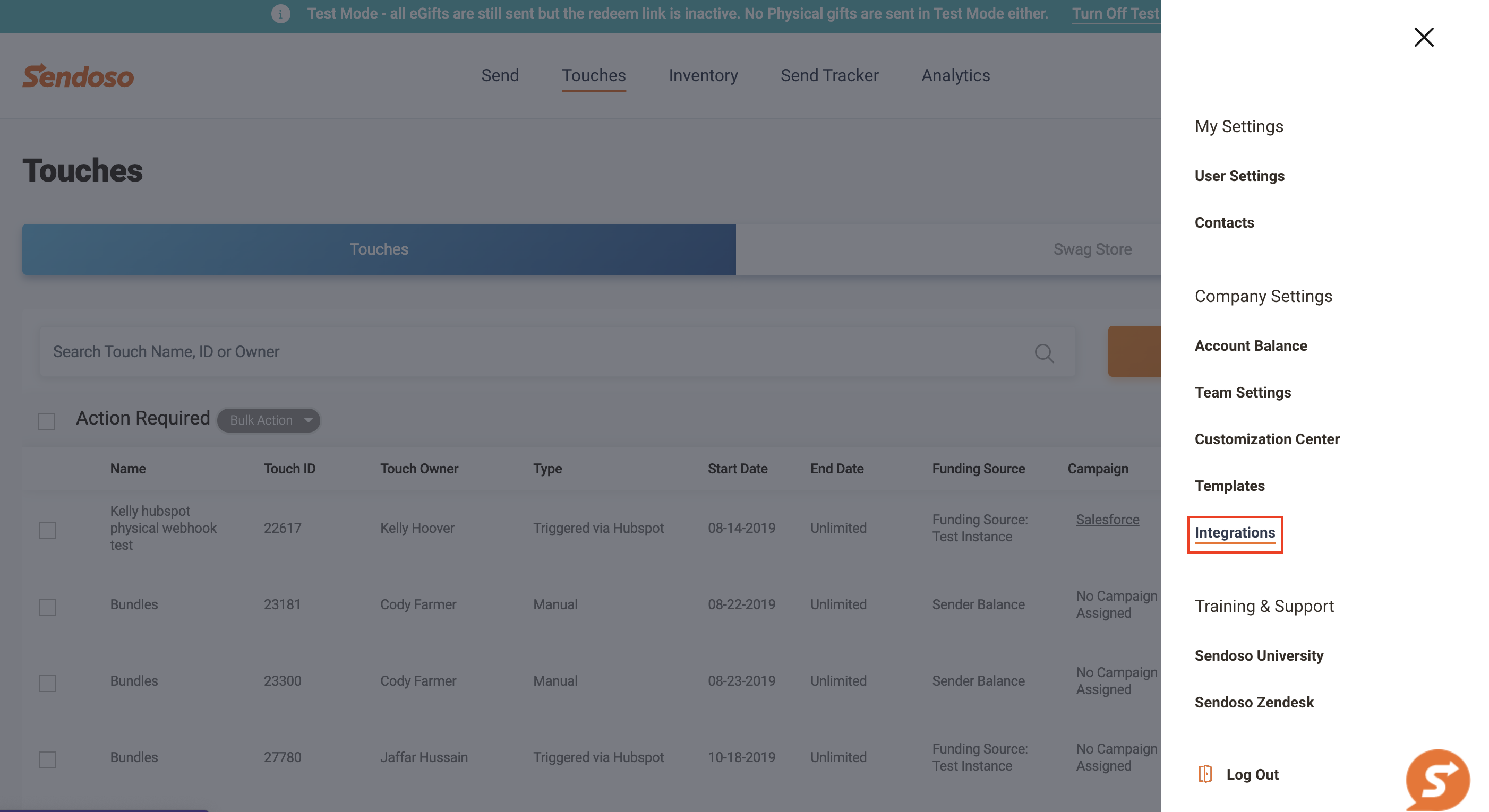Open the Salesforce campaign link

(x=1107, y=519)
